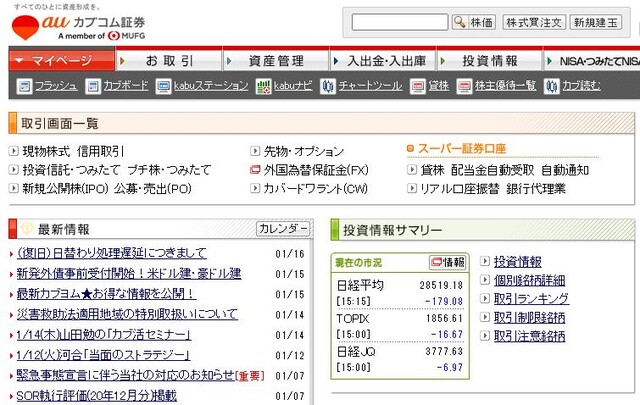Click the カブ読む icon

pyautogui.click(x=551, y=86)
